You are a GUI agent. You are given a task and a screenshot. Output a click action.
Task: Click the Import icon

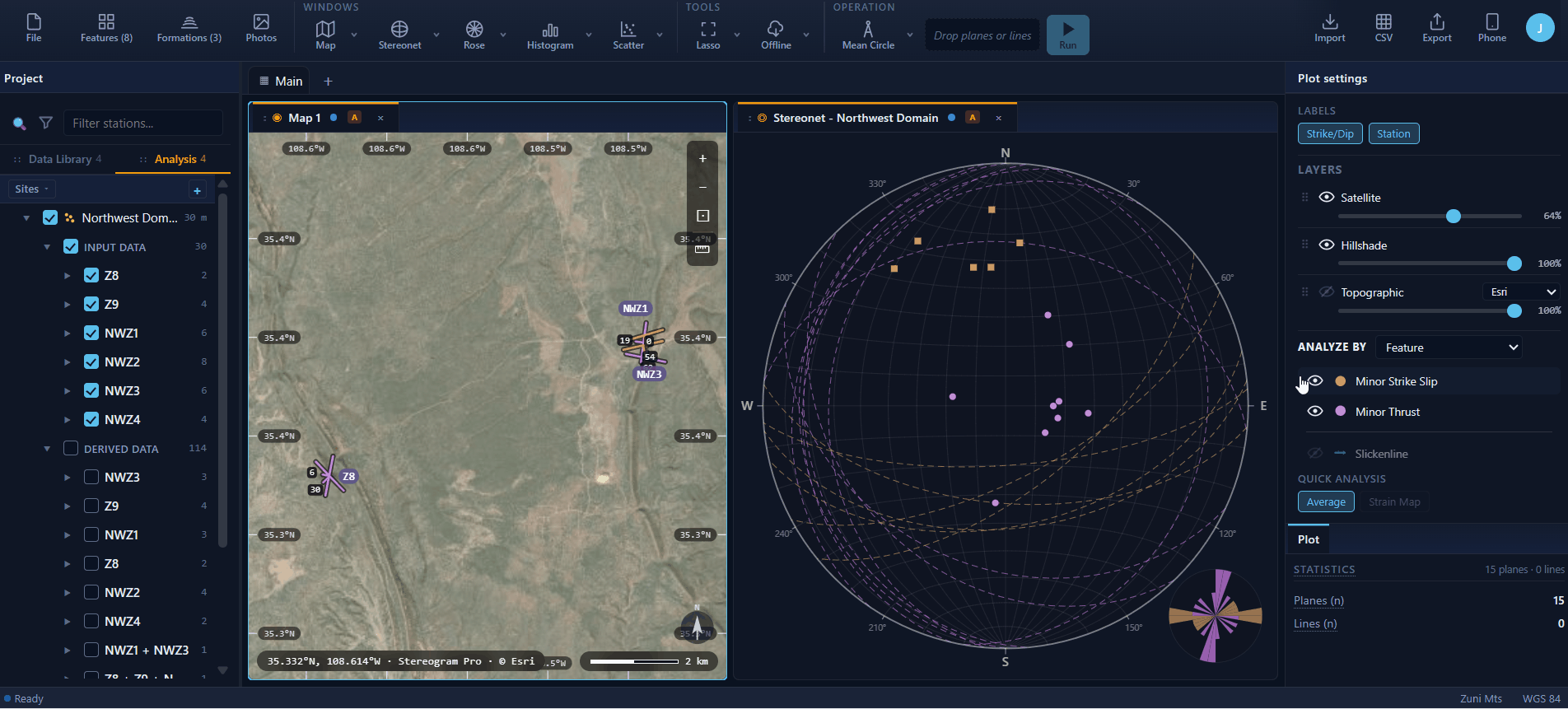coord(1329,28)
